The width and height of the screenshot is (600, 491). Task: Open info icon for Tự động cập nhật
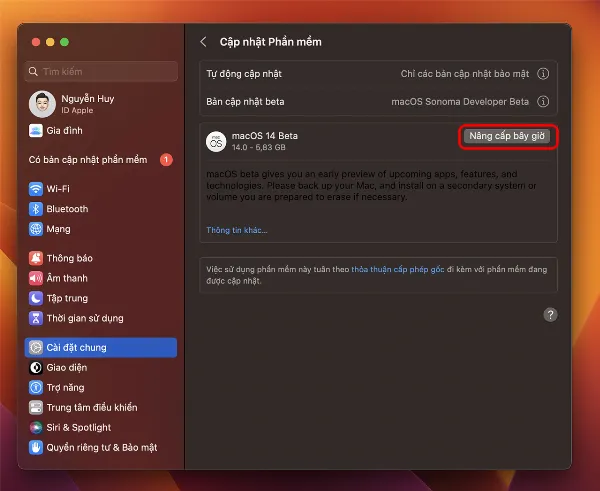[543, 73]
